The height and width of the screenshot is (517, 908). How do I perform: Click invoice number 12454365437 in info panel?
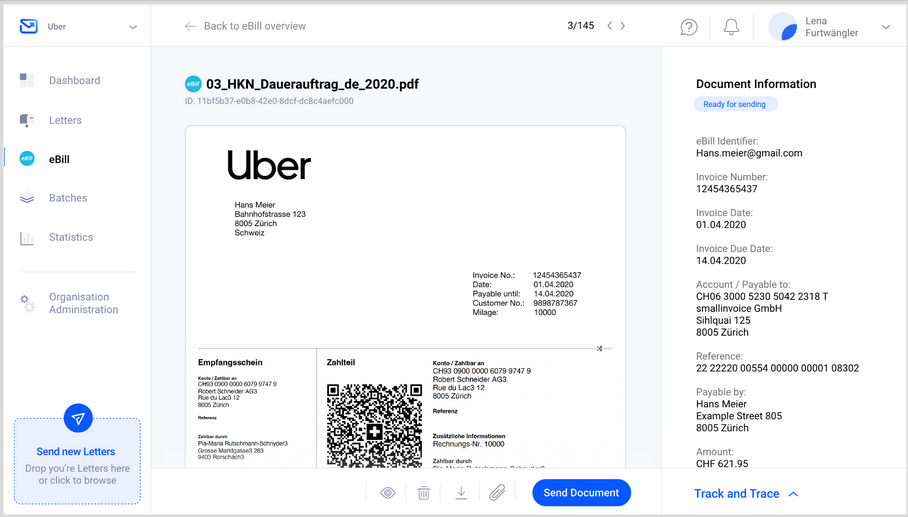click(727, 189)
